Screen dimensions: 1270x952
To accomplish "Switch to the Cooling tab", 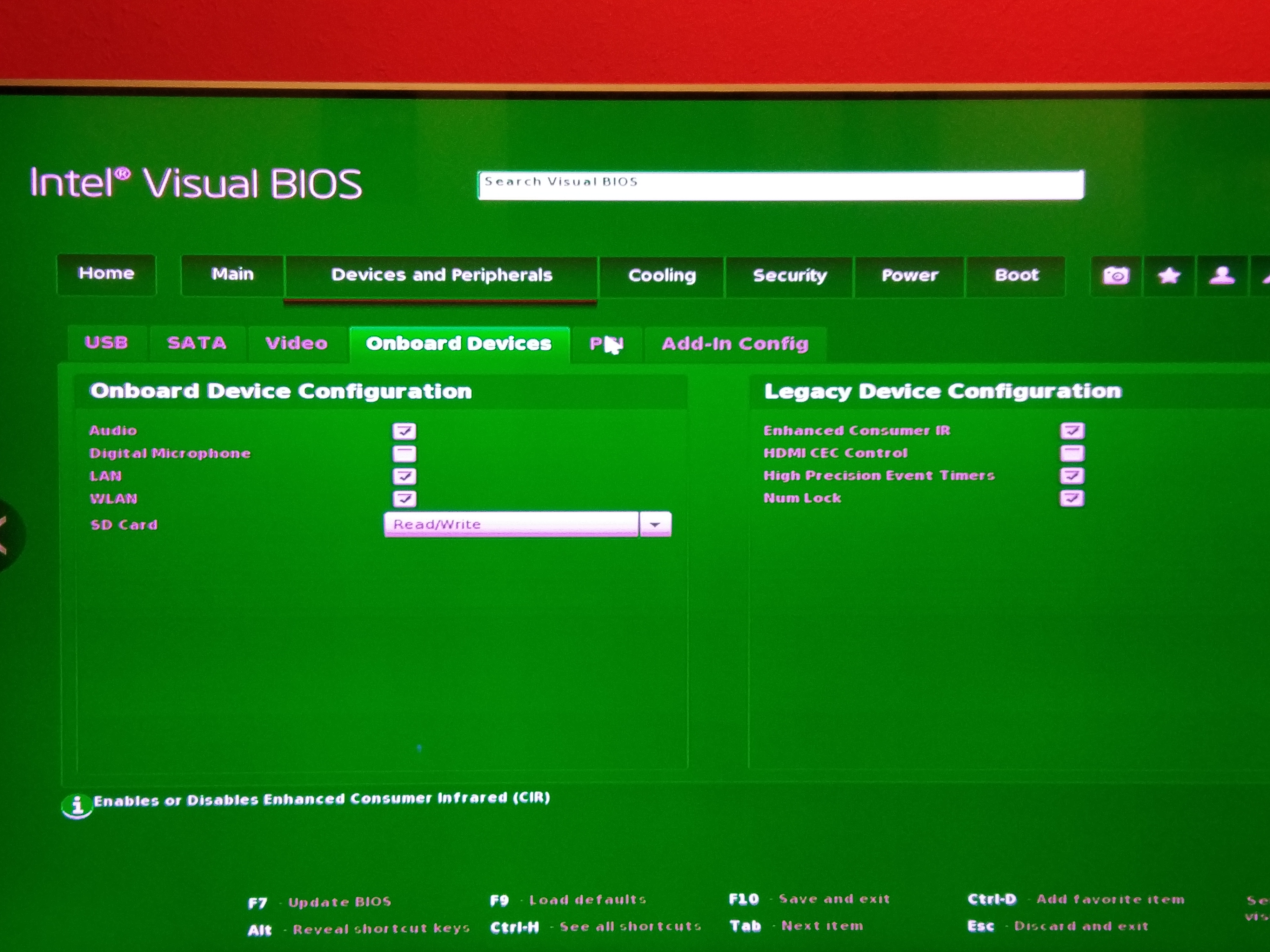I will coord(662,277).
